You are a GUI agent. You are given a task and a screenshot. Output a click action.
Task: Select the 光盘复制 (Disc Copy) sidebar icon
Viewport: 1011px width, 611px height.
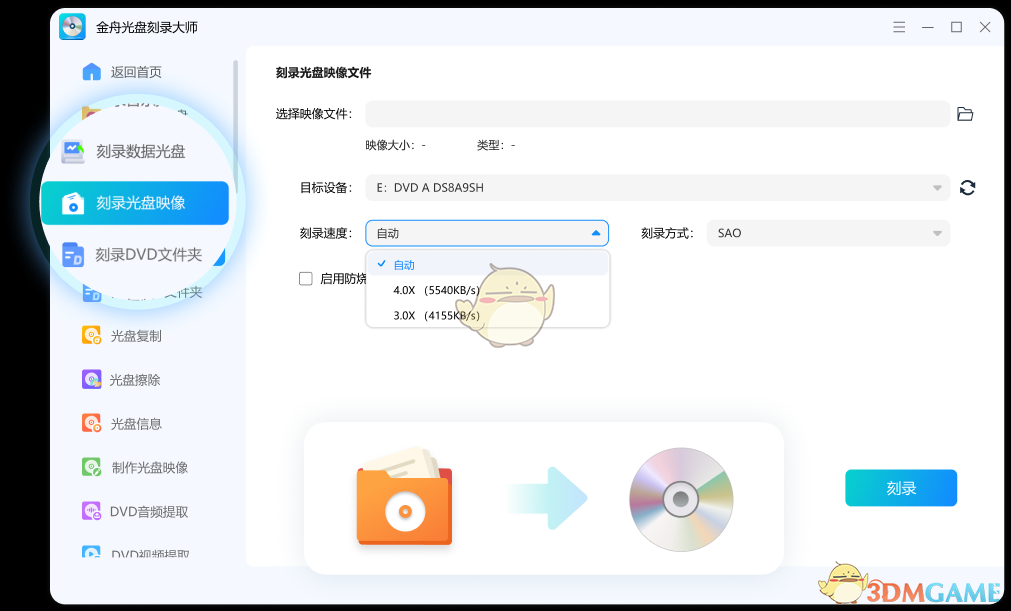[90, 335]
